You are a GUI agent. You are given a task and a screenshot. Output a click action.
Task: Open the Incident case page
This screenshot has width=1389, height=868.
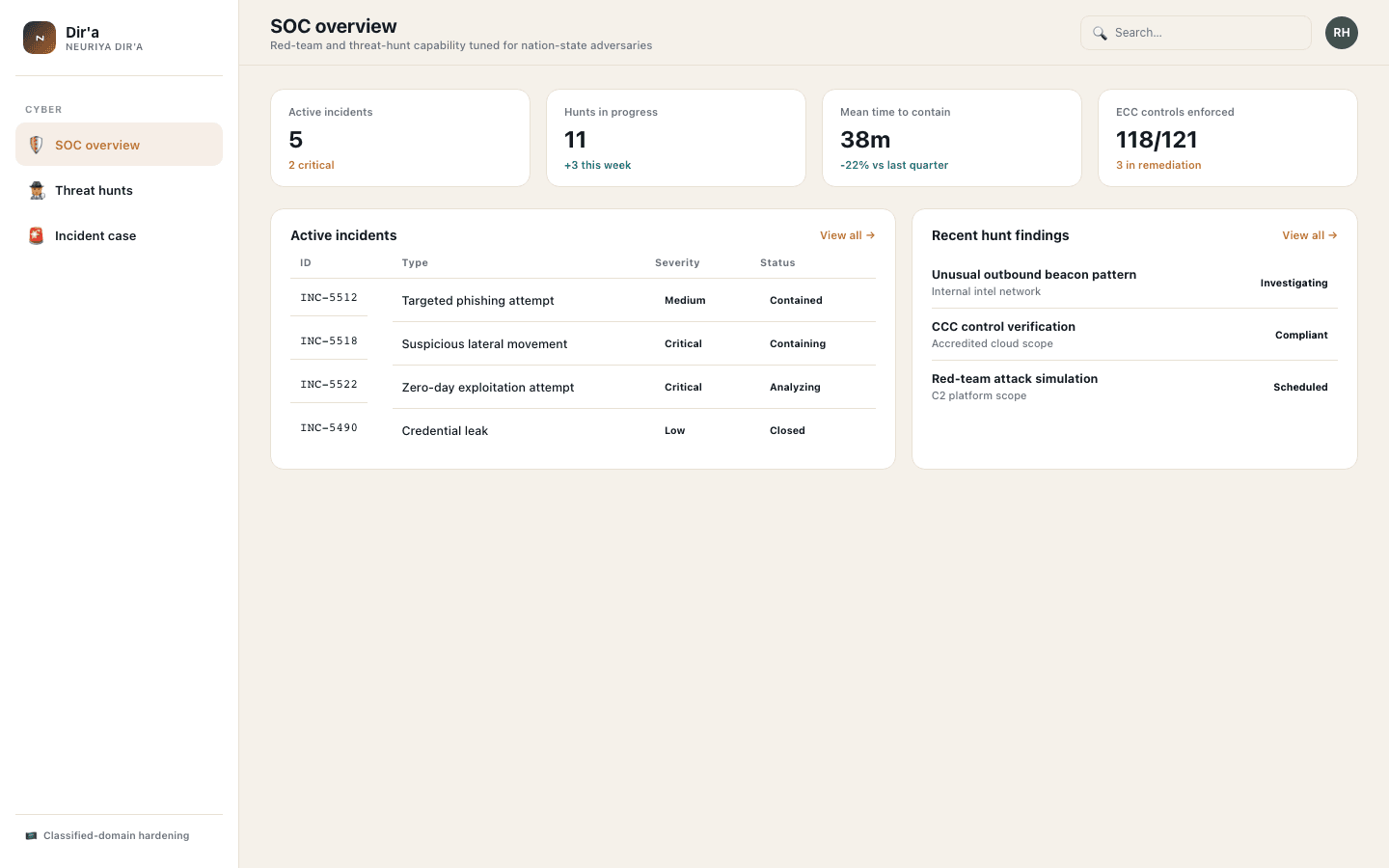pos(120,235)
